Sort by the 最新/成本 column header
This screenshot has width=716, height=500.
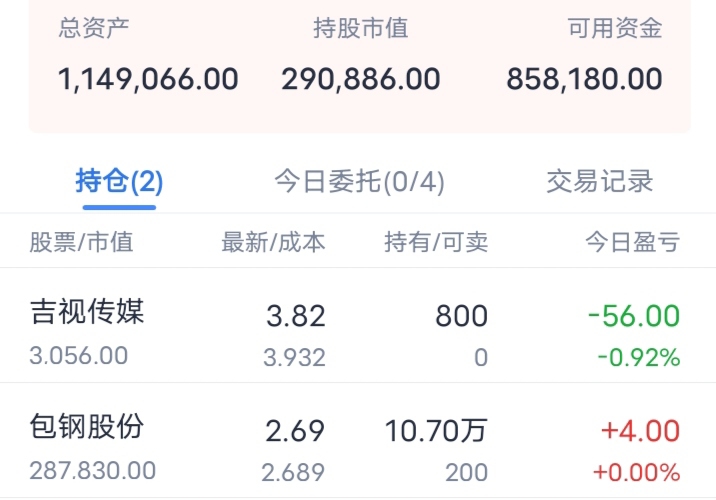(x=273, y=242)
